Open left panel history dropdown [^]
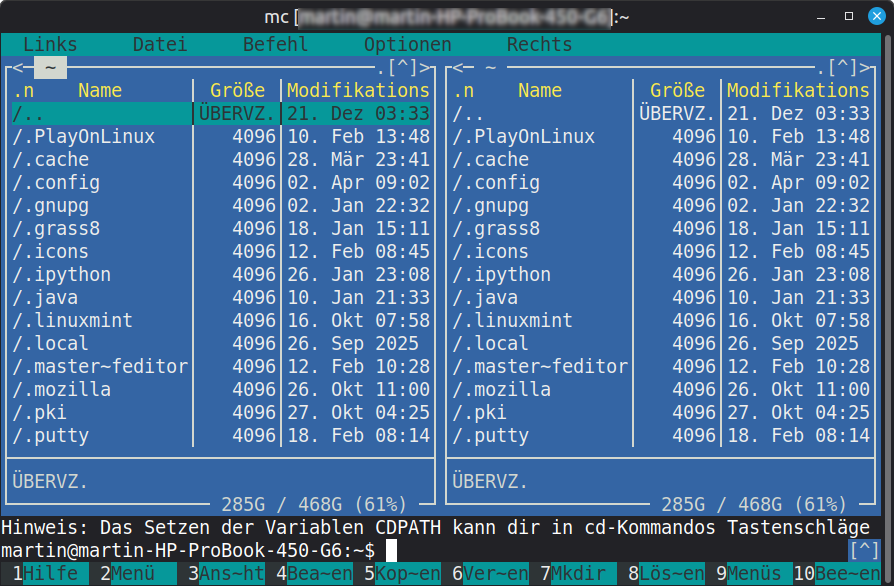This screenshot has height=586, width=894. click(x=402, y=68)
